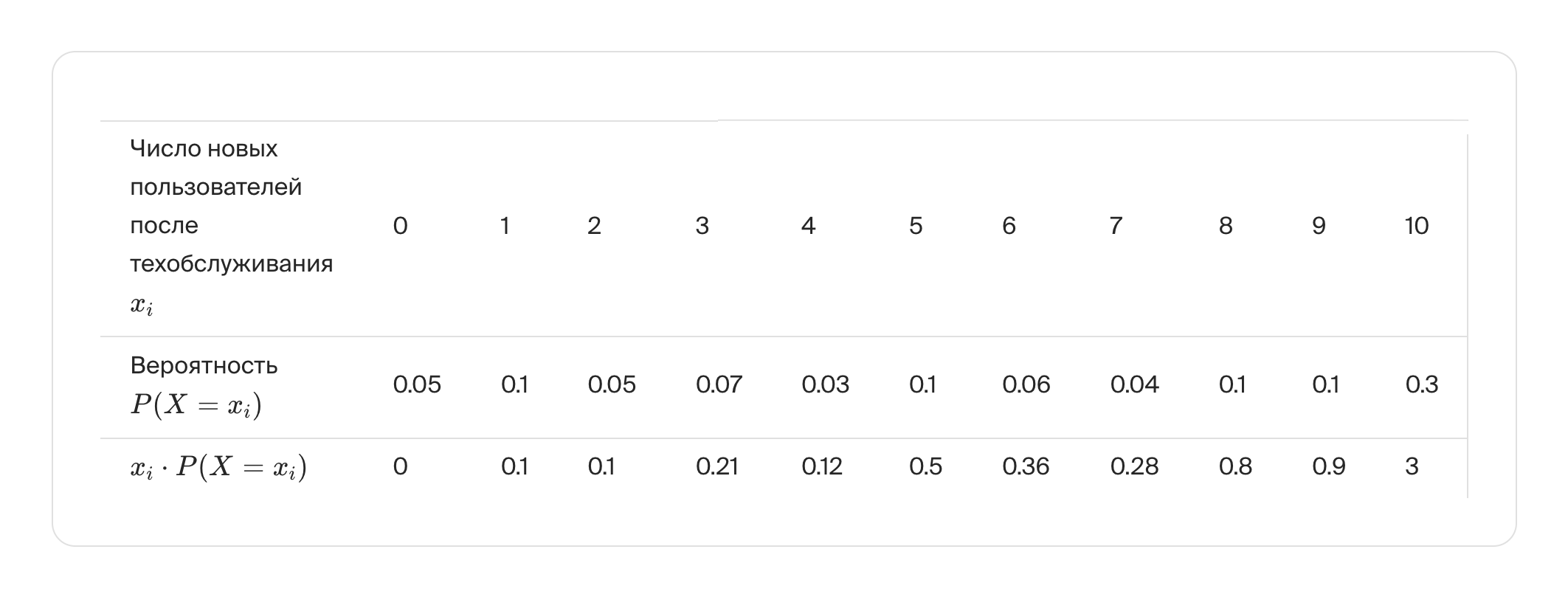Click the probability cell 0.06
The height and width of the screenshot is (597, 1568).
coord(1026,384)
